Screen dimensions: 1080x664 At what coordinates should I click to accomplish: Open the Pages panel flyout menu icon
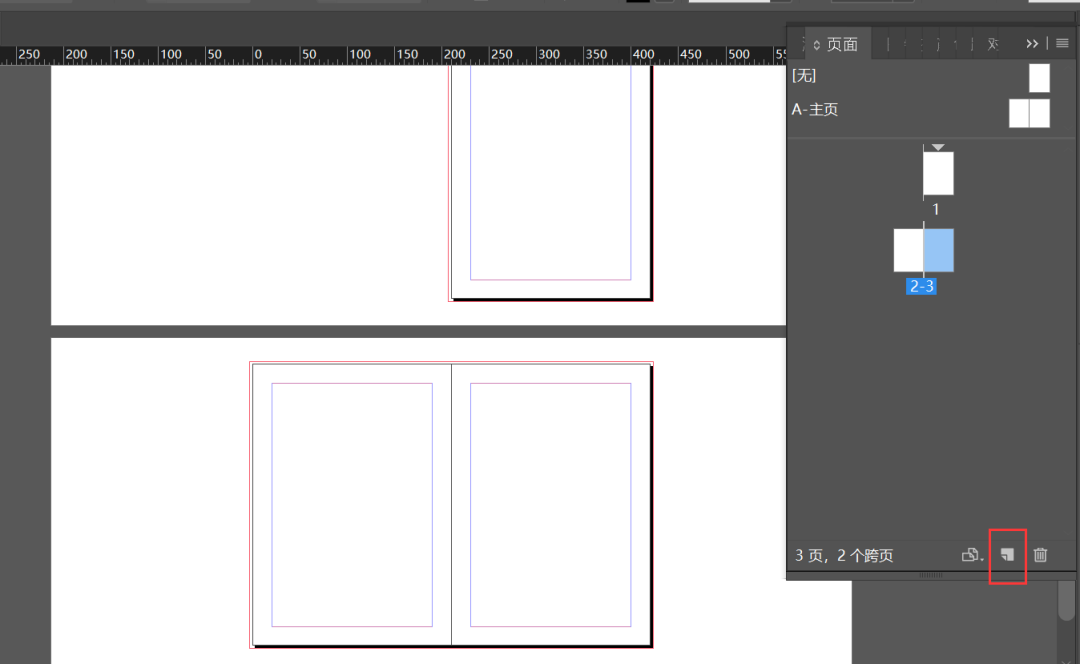(x=1061, y=43)
